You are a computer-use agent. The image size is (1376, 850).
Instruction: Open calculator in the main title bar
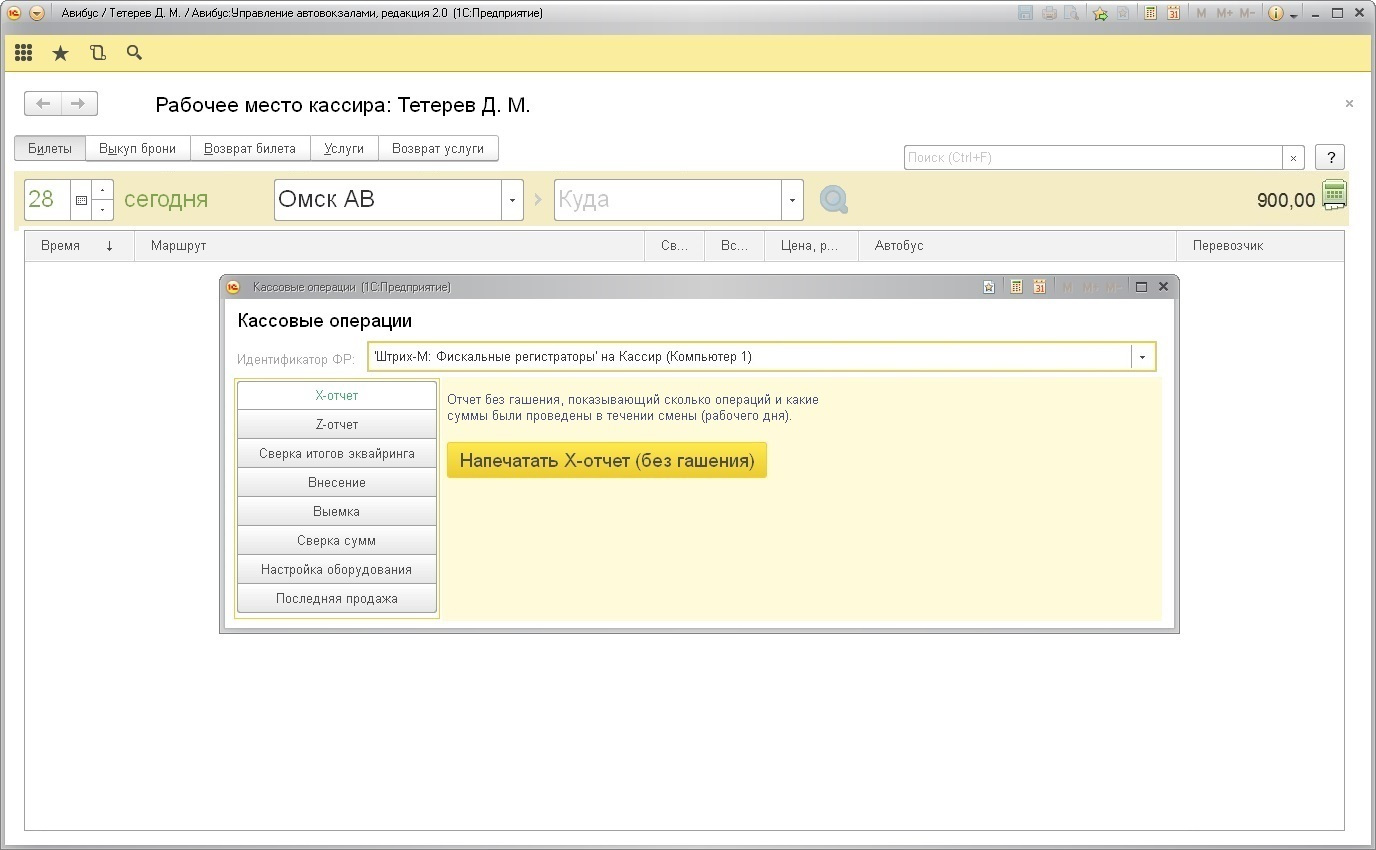(x=1151, y=13)
